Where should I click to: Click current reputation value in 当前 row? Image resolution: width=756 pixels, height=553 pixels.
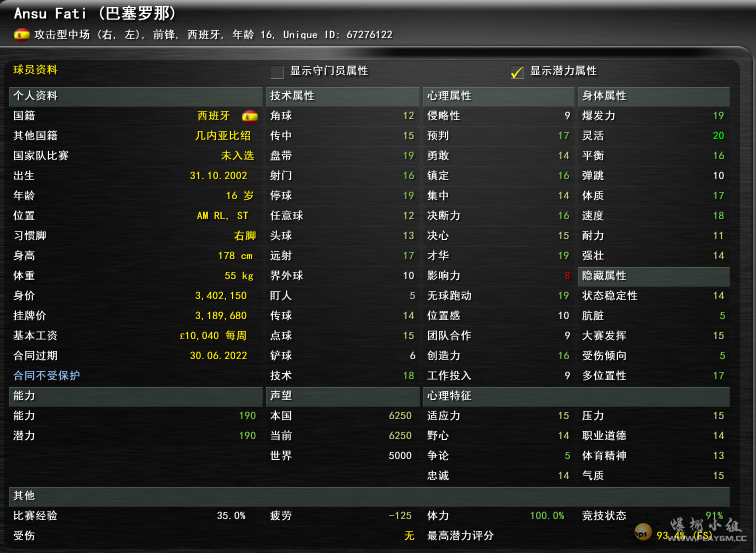(400, 436)
